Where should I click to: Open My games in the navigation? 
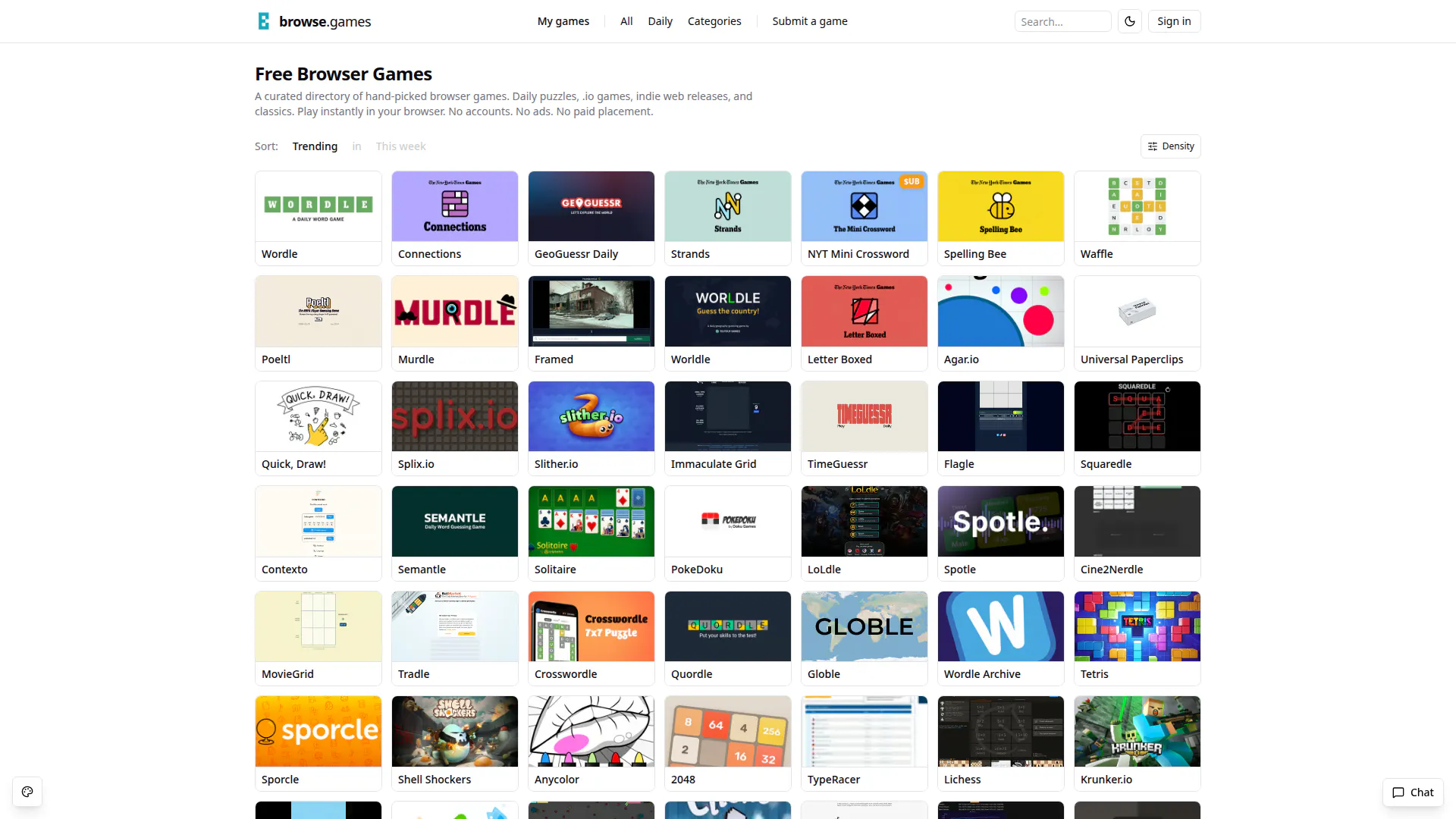pyautogui.click(x=563, y=21)
